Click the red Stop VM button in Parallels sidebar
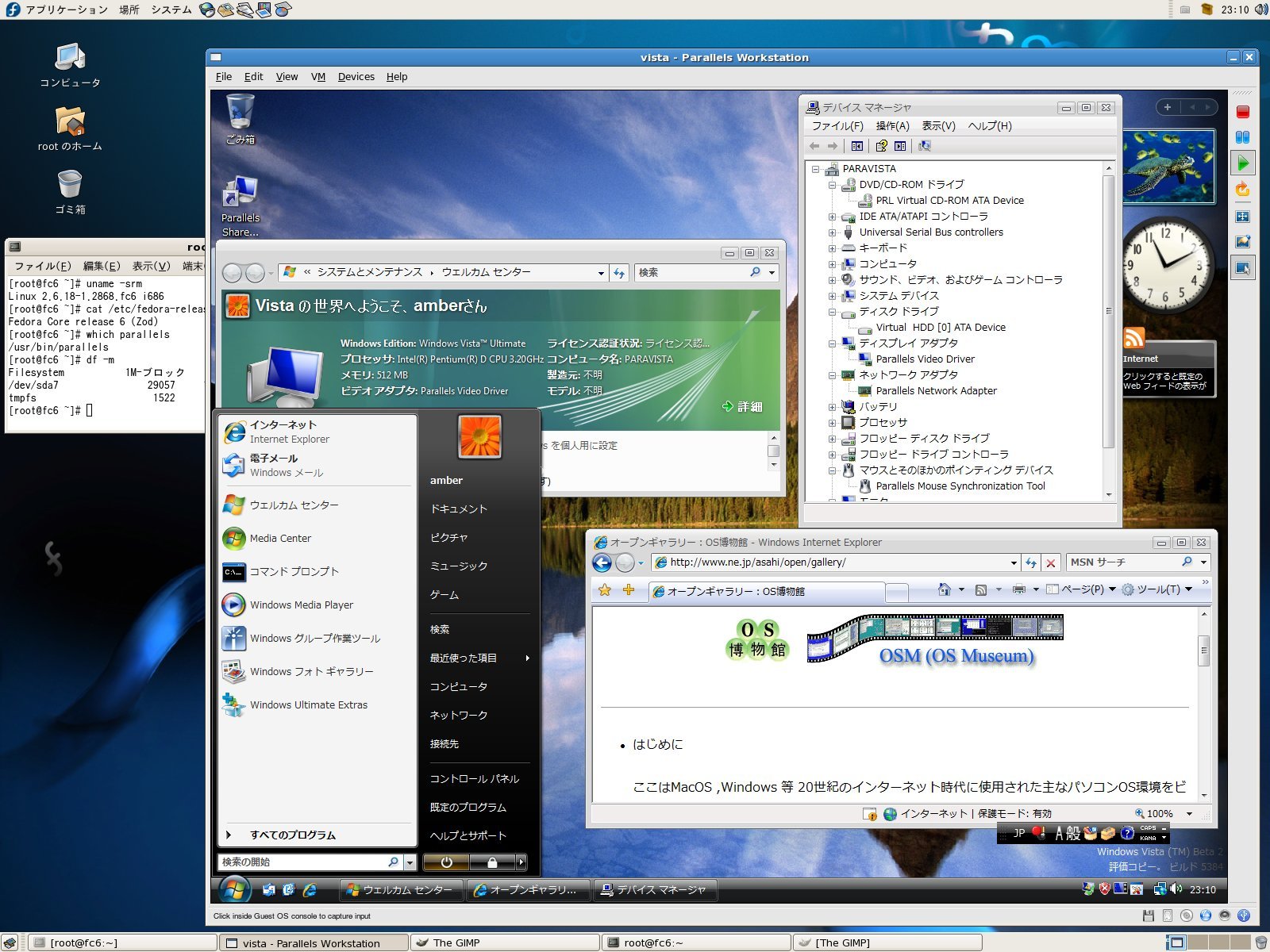Image resolution: width=1270 pixels, height=952 pixels. (1243, 112)
